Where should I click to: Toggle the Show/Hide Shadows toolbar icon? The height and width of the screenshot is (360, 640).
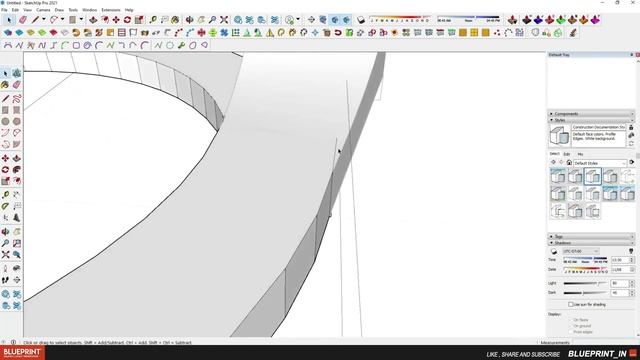pyautogui.click(x=361, y=20)
